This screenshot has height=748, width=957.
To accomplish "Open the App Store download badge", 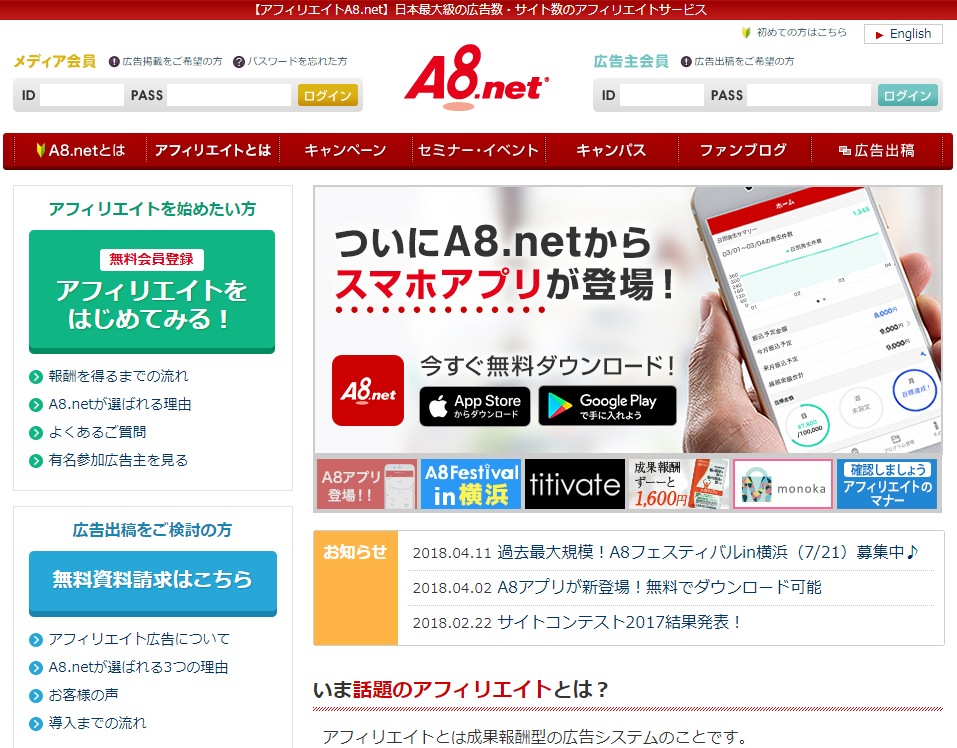I will (475, 406).
